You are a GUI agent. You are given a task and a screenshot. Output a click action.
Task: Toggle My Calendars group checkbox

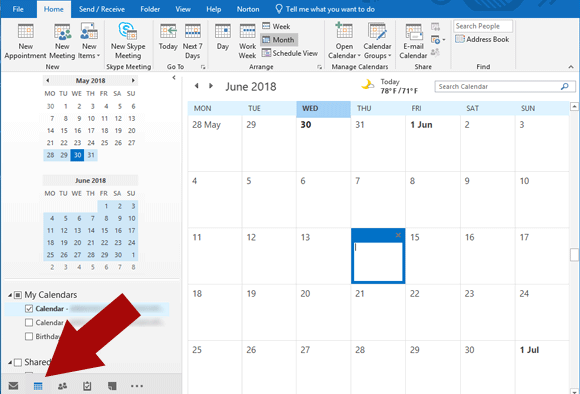click(x=18, y=295)
